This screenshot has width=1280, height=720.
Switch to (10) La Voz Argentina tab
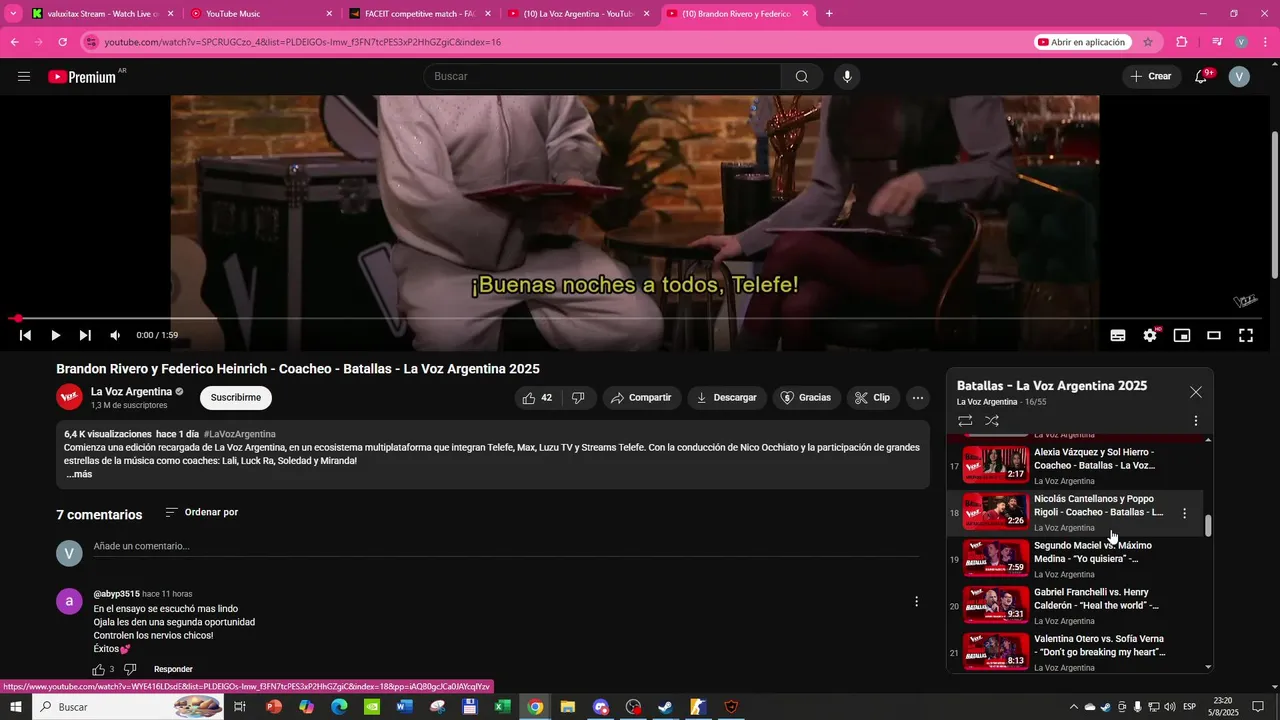(x=578, y=14)
